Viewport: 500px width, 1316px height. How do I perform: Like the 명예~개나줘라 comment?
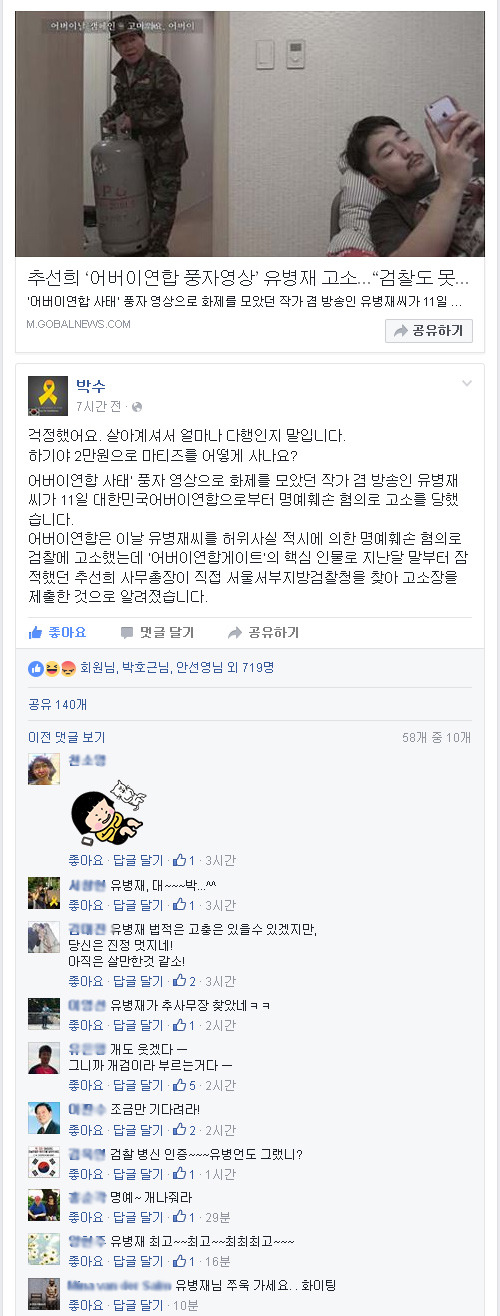[x=85, y=1217]
